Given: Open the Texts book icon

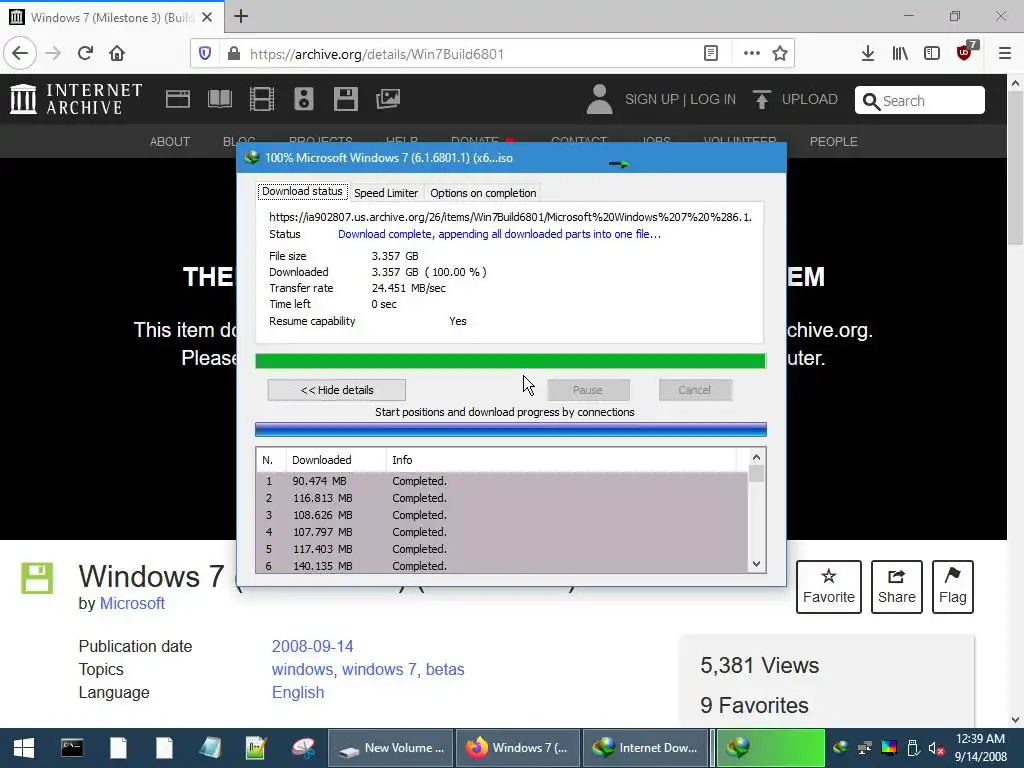Looking at the screenshot, I should (x=219, y=99).
